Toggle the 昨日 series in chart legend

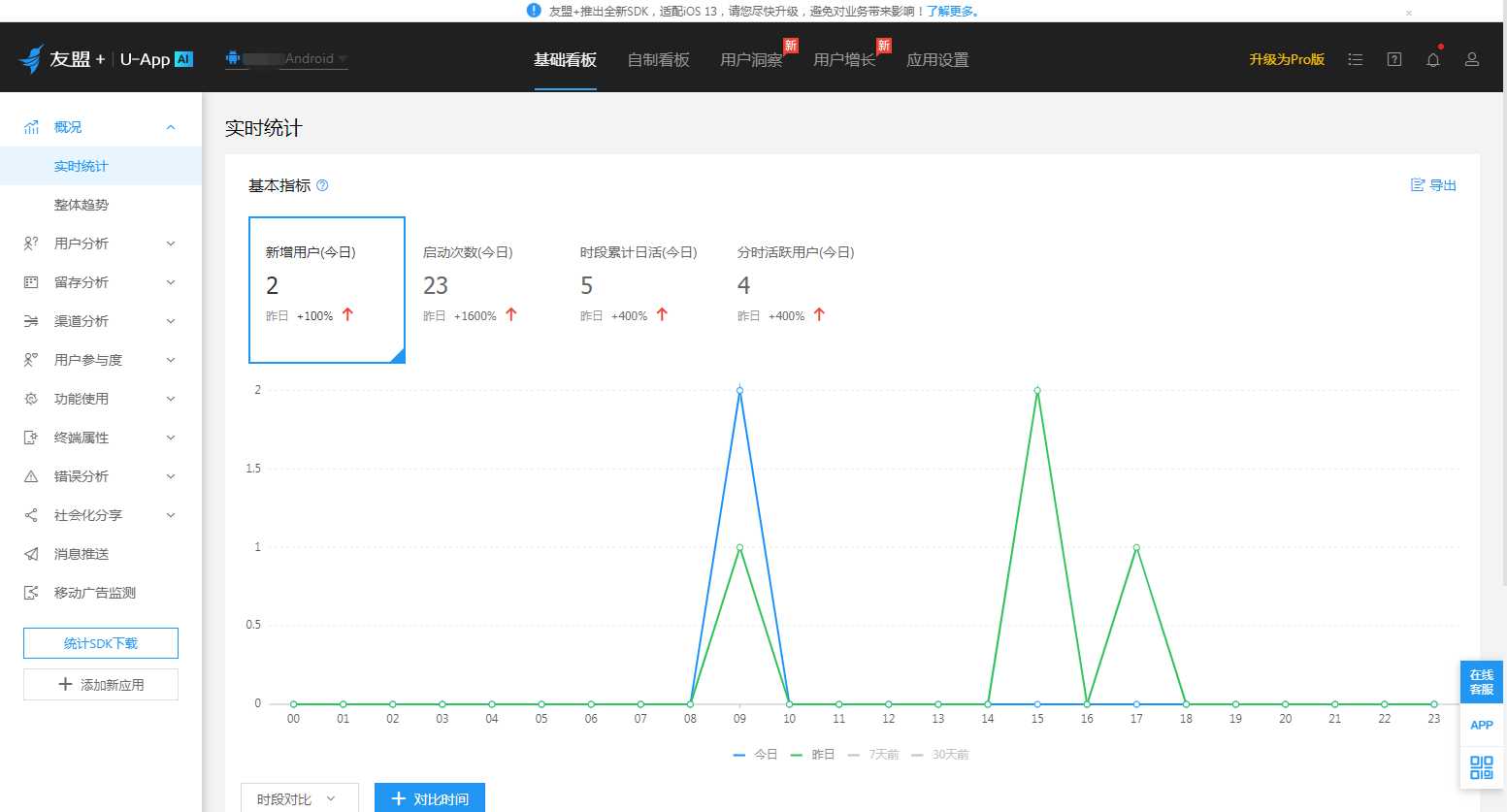[x=813, y=754]
